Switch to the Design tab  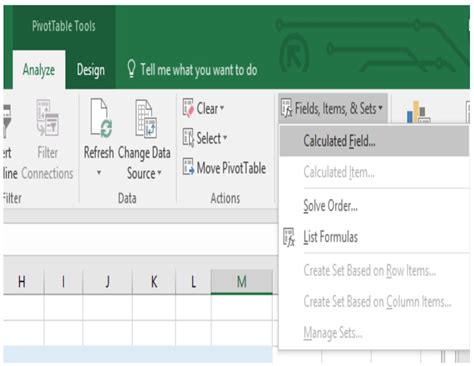(x=91, y=70)
